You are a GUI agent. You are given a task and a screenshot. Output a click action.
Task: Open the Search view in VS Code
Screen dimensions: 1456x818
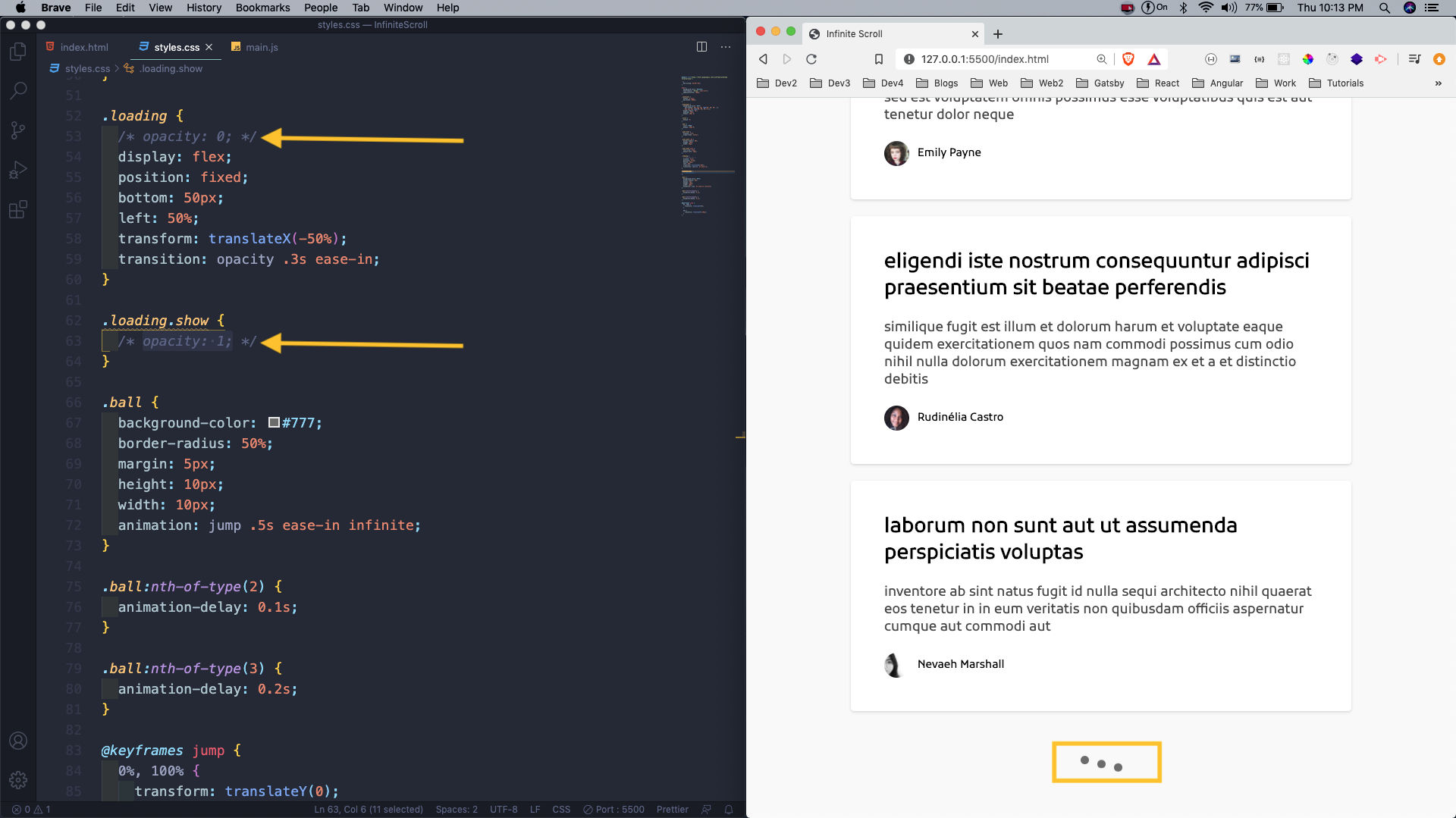(18, 91)
